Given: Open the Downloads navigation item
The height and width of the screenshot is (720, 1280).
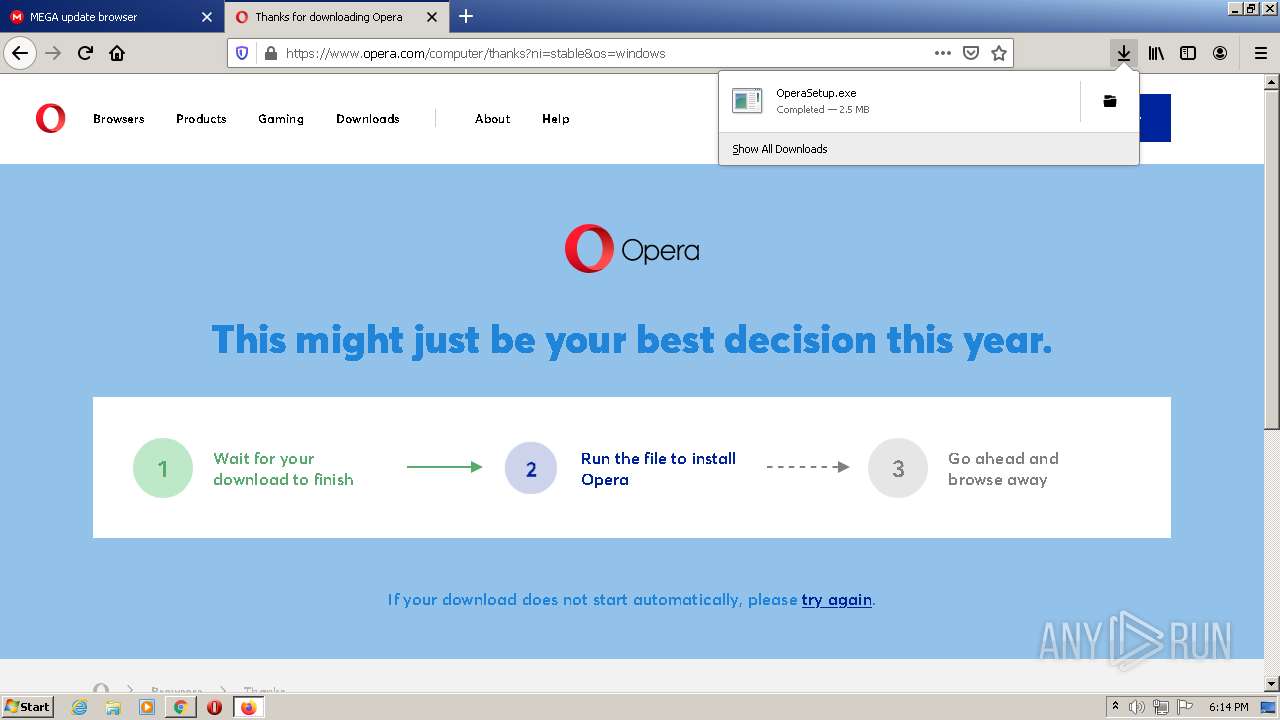Looking at the screenshot, I should 368,119.
